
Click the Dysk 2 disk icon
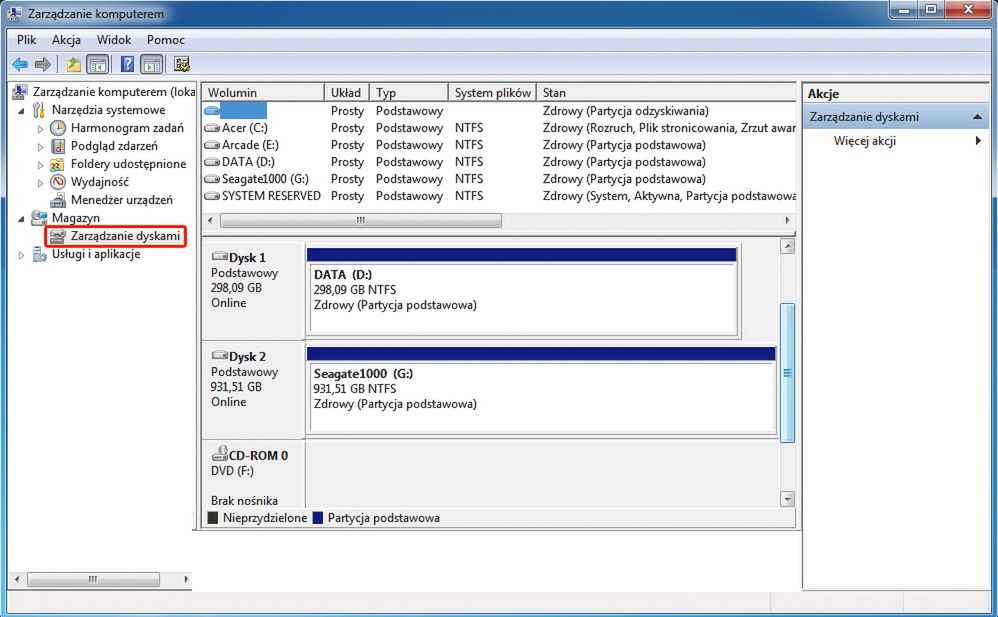220,355
